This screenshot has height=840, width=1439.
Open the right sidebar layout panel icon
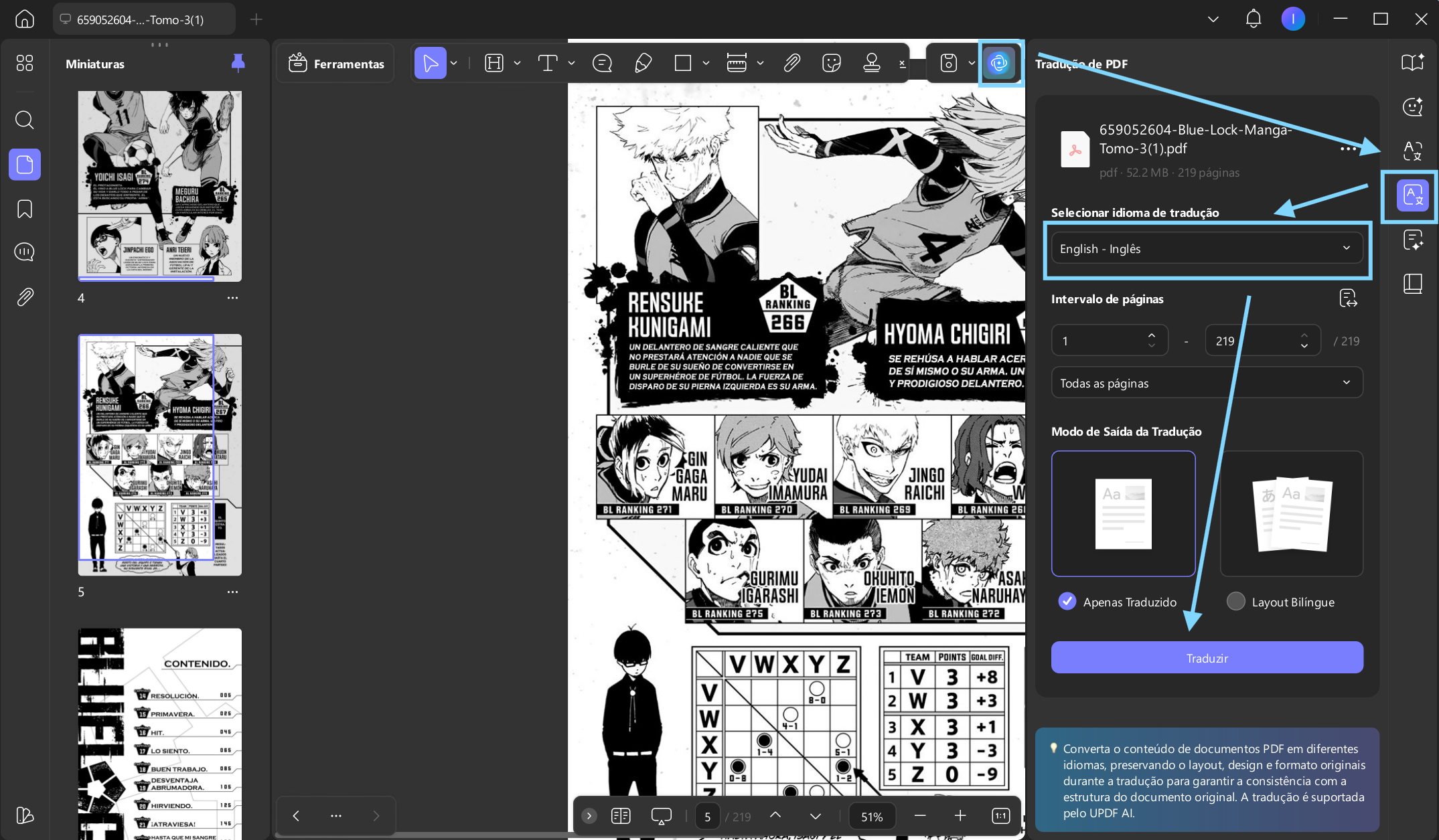[x=1413, y=284]
